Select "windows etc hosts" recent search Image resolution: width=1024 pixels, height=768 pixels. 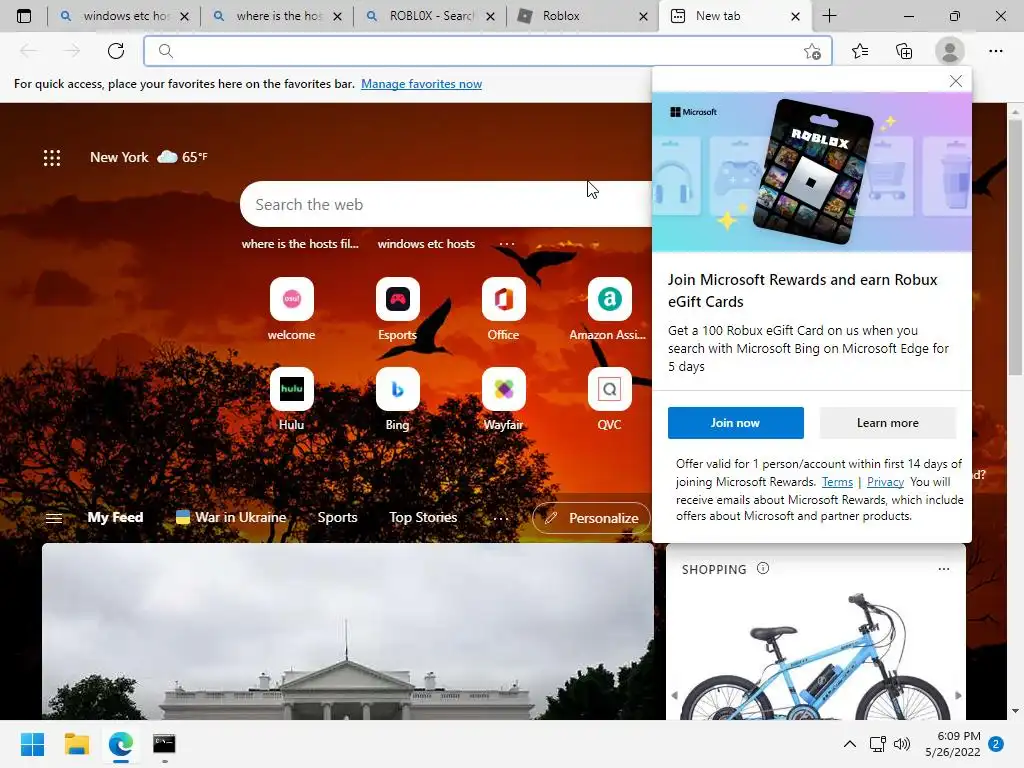tap(426, 244)
